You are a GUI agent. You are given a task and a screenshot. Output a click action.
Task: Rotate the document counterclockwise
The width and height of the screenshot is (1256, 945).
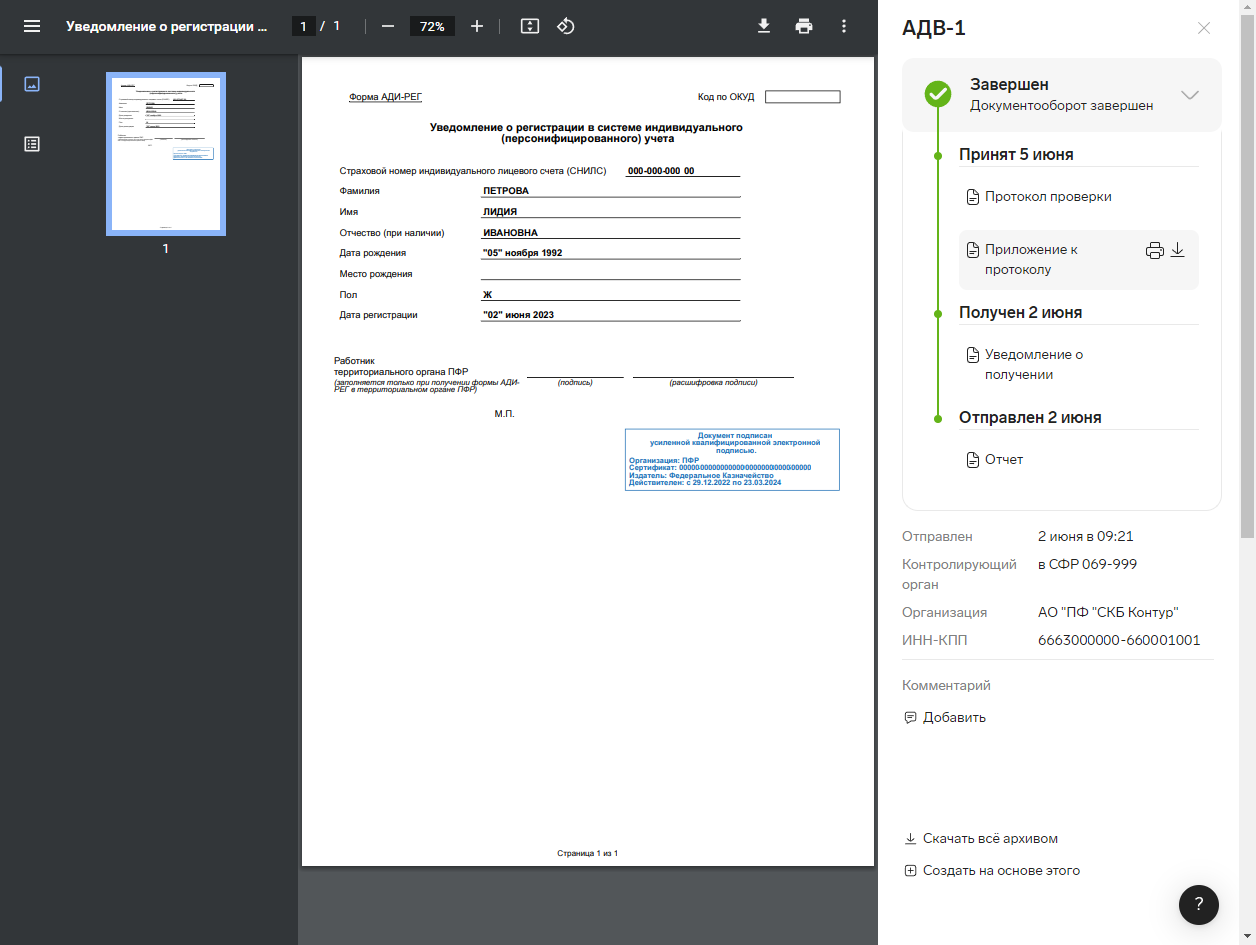pyautogui.click(x=566, y=26)
